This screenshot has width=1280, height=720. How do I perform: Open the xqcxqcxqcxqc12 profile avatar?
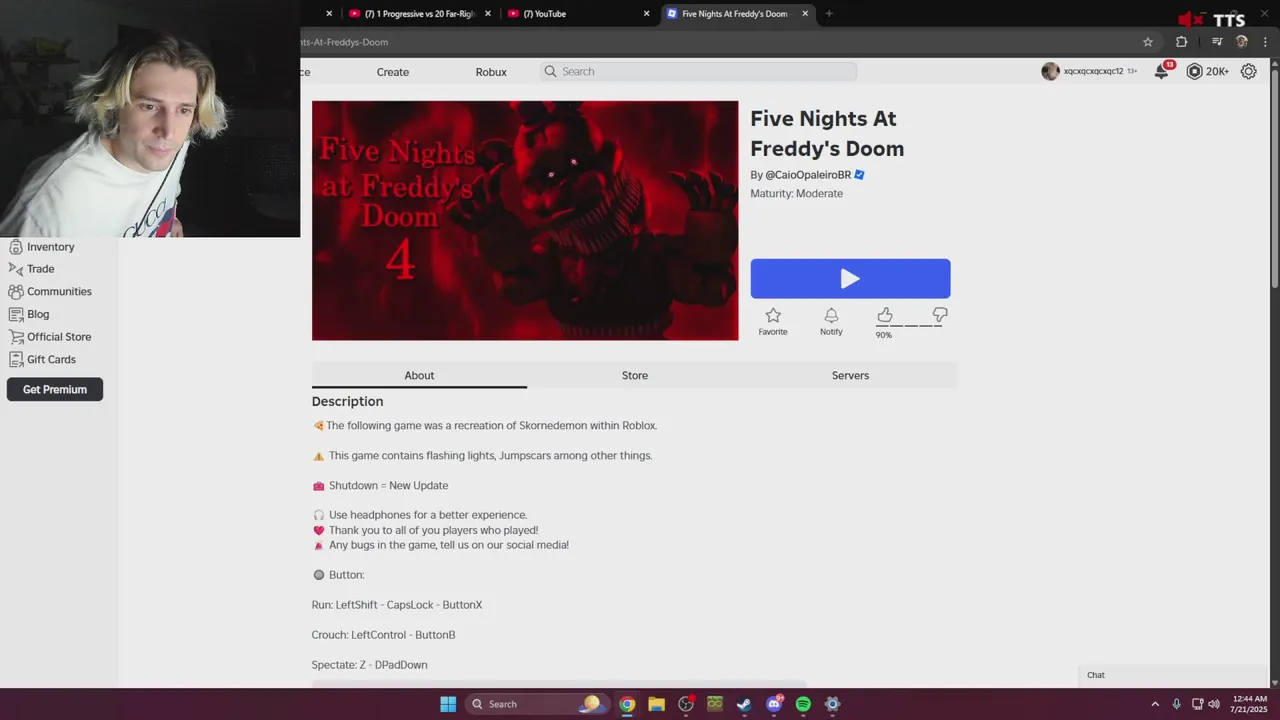point(1050,71)
